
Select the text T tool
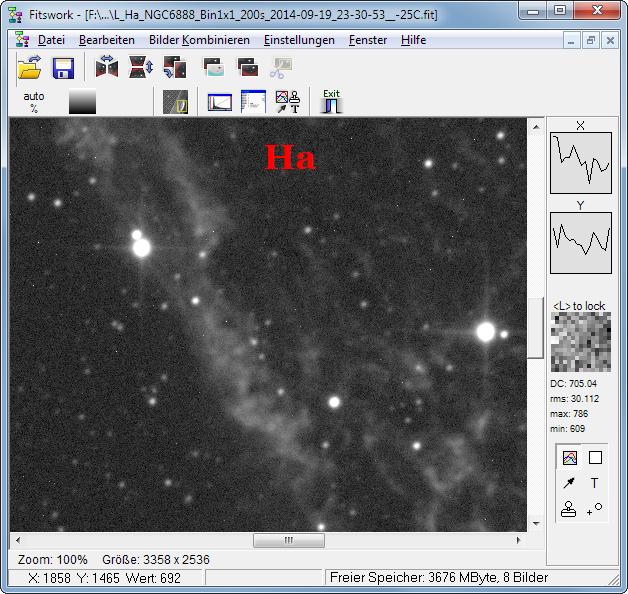(595, 483)
